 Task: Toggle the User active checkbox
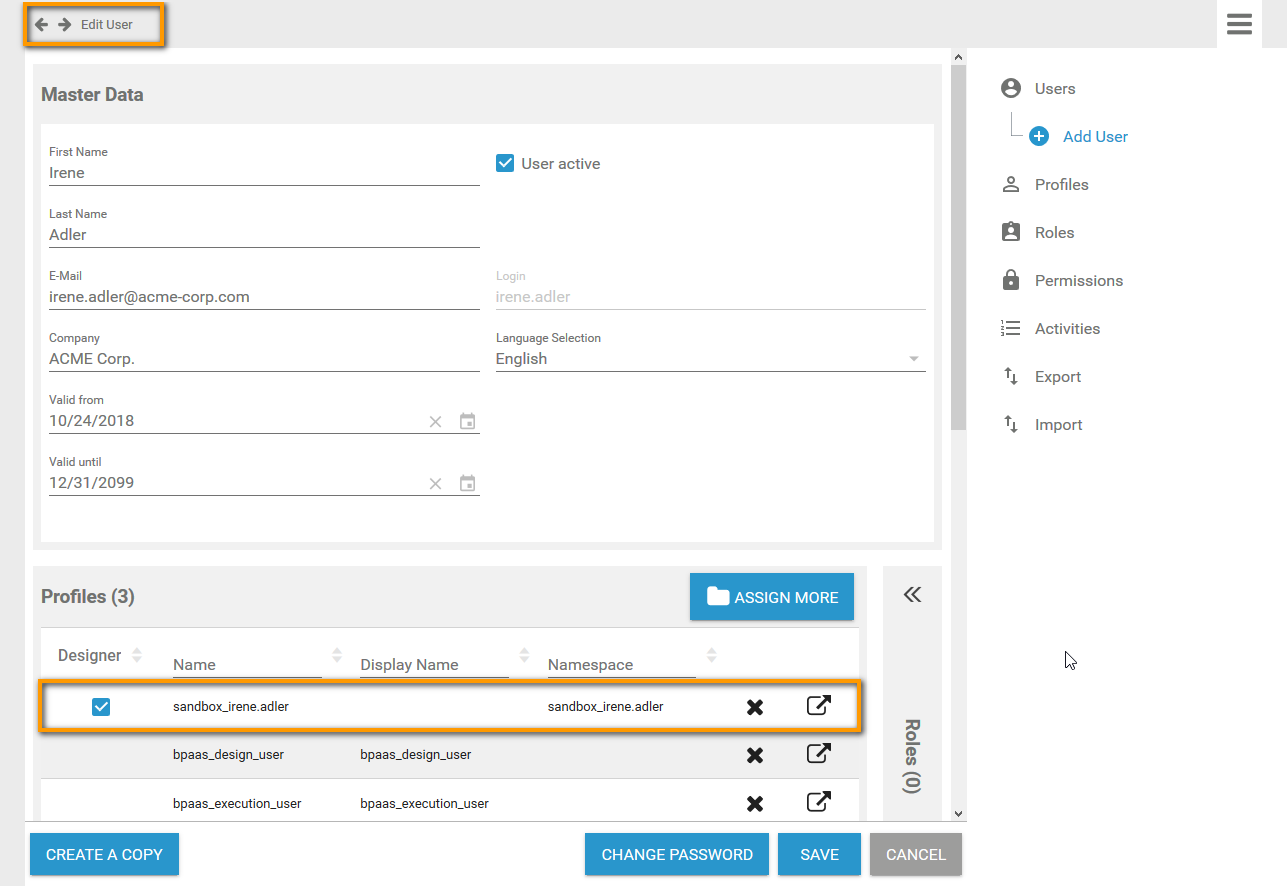(x=505, y=163)
